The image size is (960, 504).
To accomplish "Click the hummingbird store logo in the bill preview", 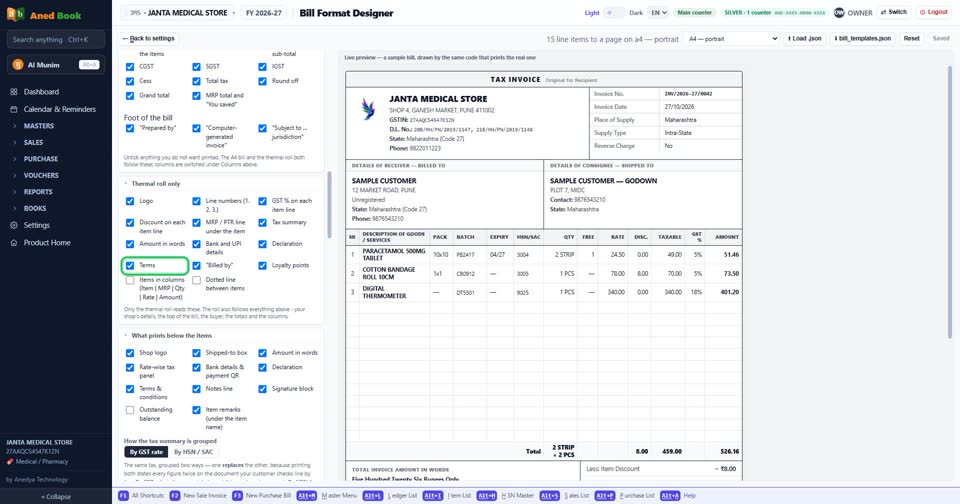I will (368, 109).
